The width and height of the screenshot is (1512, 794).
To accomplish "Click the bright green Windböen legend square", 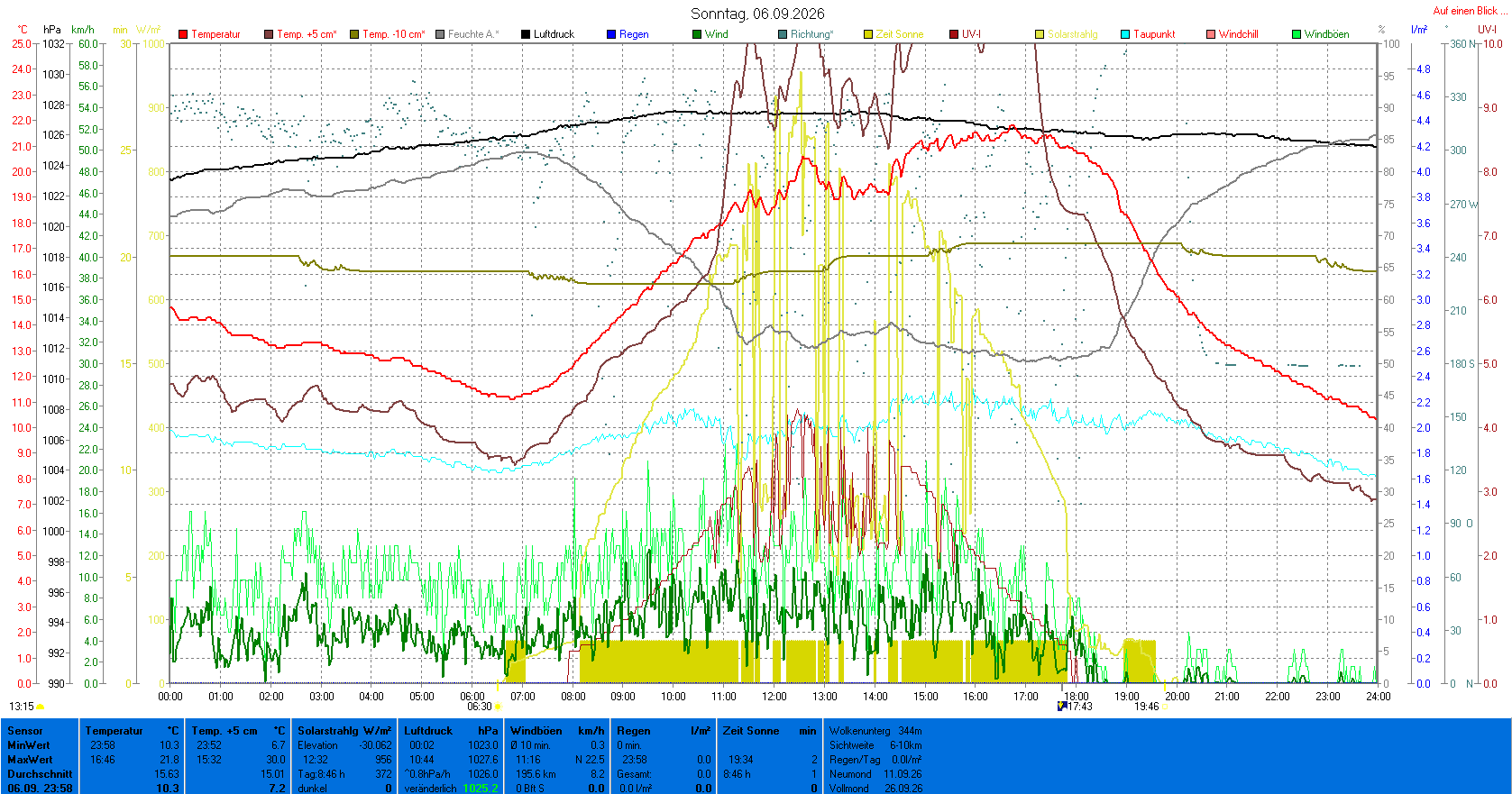I will click(1297, 34).
